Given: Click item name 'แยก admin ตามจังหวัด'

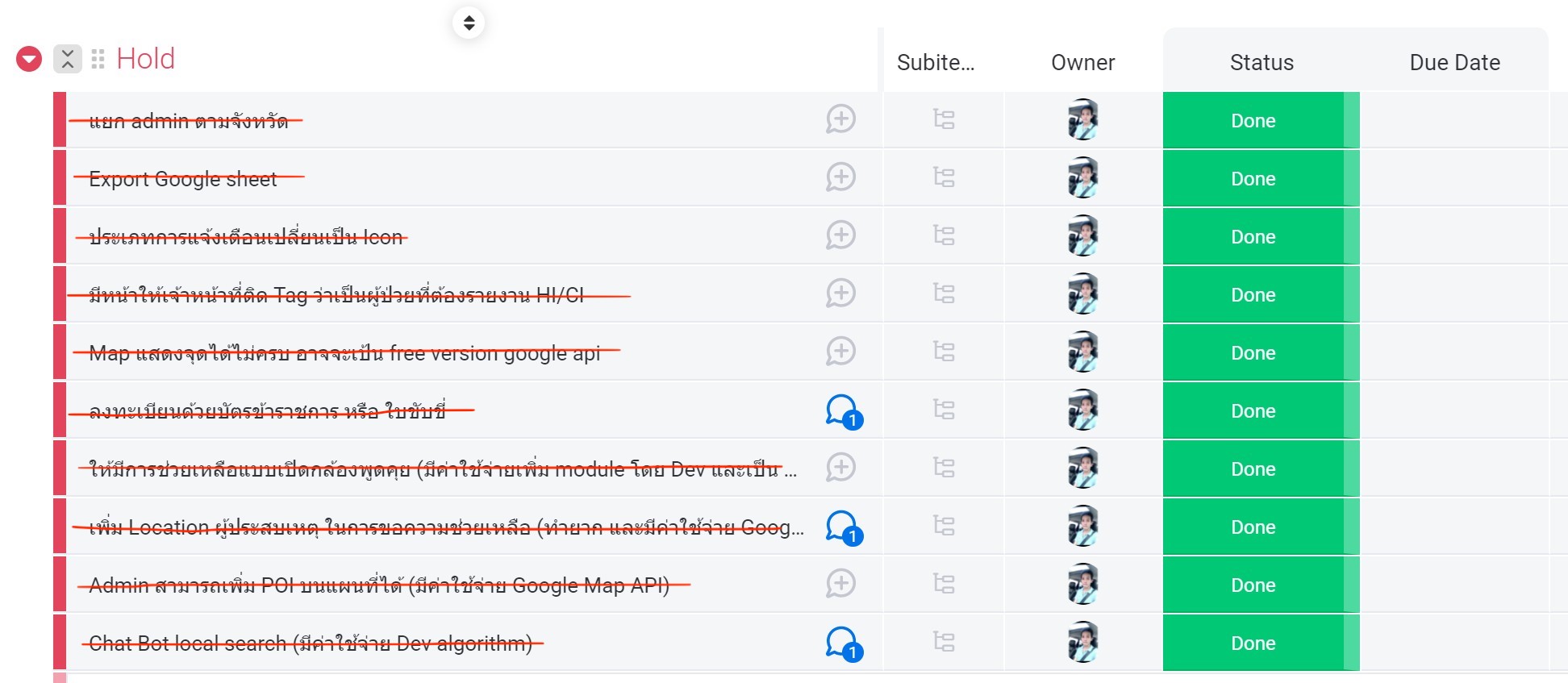Looking at the screenshot, I should (x=189, y=121).
